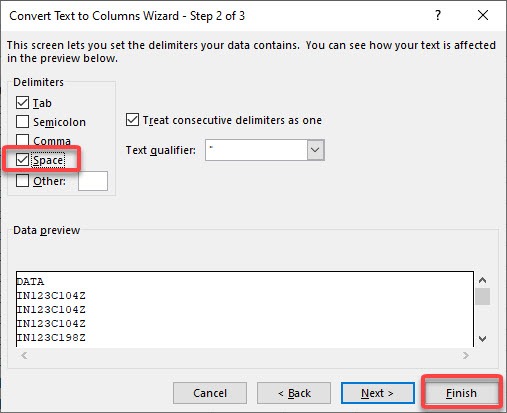
Task: Check the Other delimiter checkbox
Action: tap(22, 181)
